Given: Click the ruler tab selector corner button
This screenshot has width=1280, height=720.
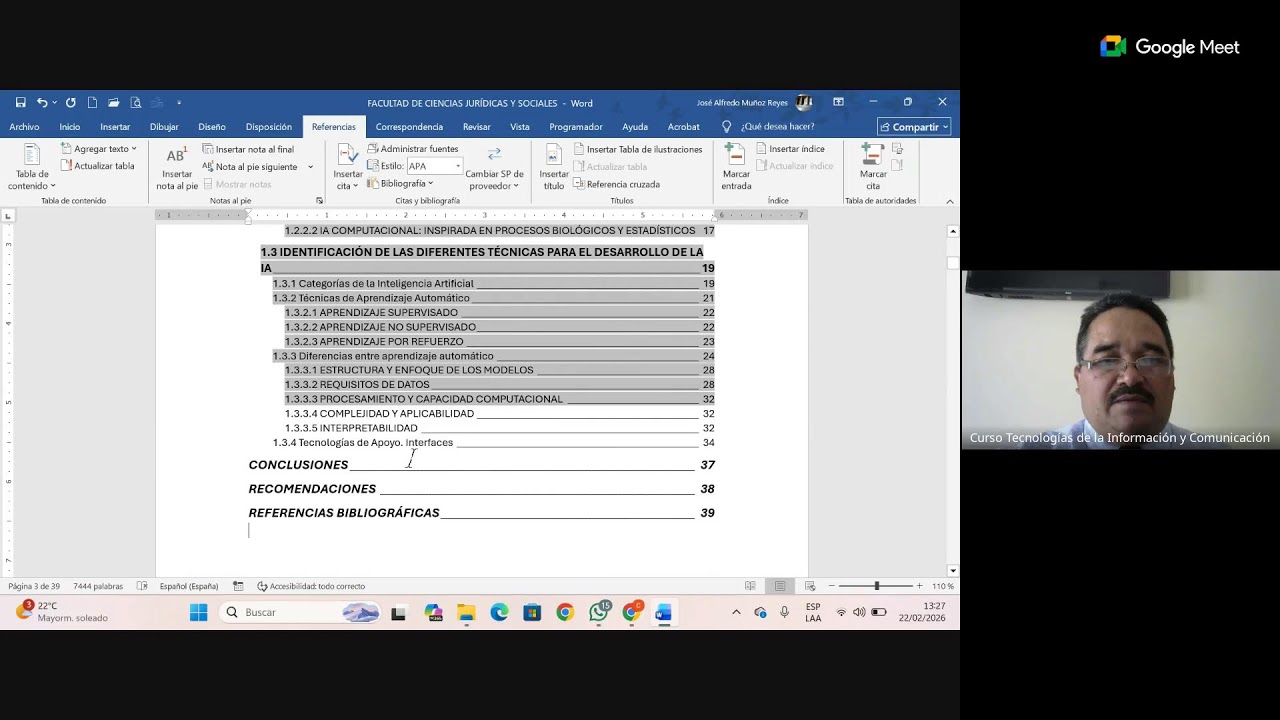Looking at the screenshot, I should pyautogui.click(x=8, y=215).
